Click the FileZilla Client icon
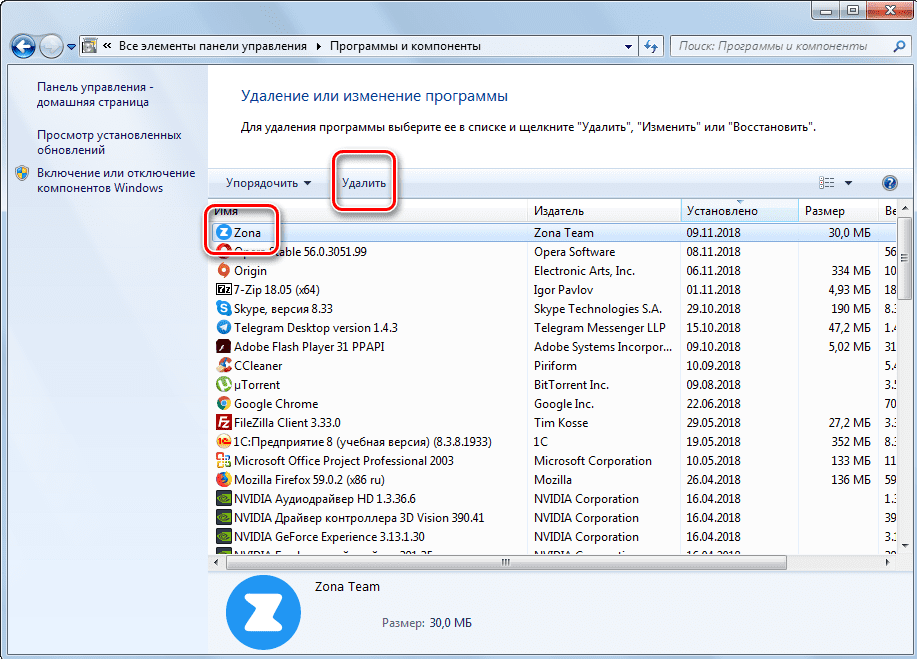Image resolution: width=917 pixels, height=659 pixels. (x=223, y=422)
